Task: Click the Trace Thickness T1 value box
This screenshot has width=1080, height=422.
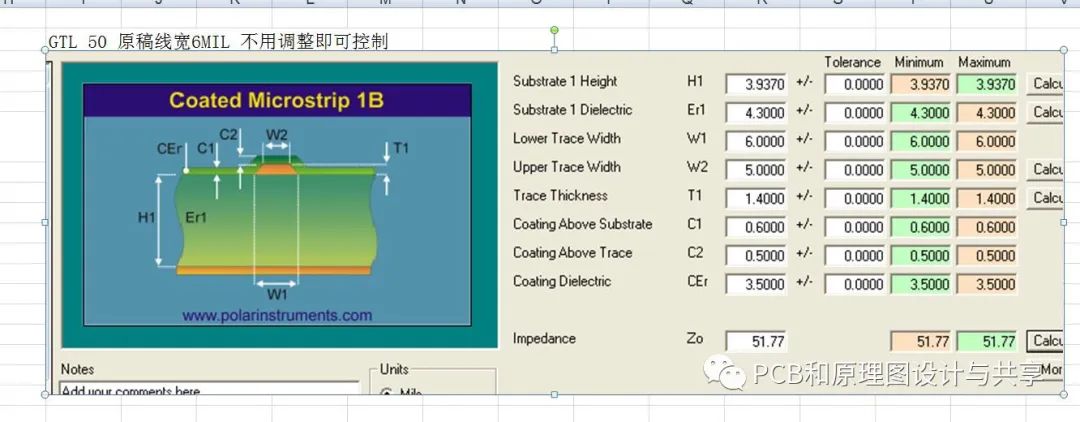Action: coord(756,199)
